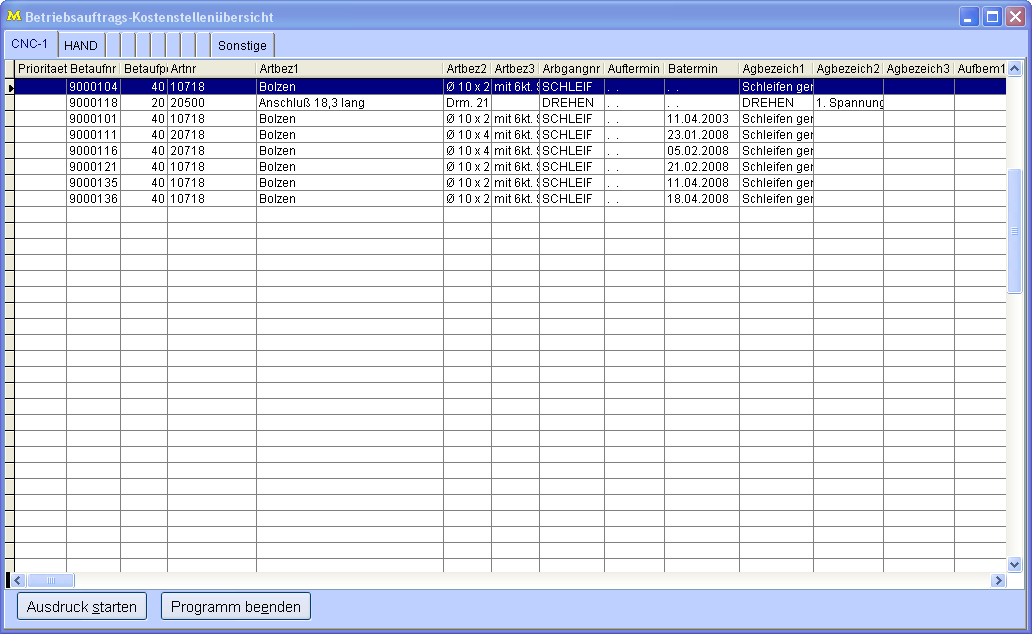This screenshot has width=1032, height=634.
Task: Click the Programm beenden button
Action: 236,606
